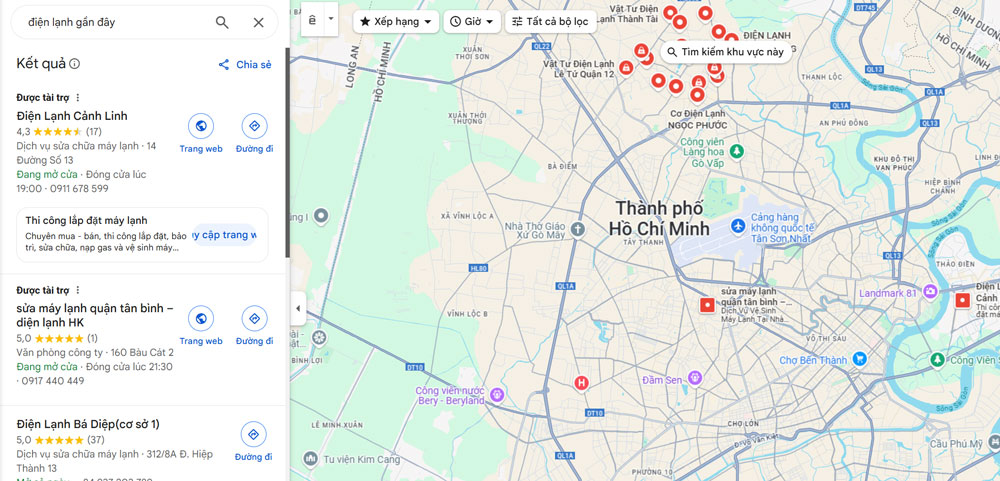Click the red H hospital marker

pyautogui.click(x=581, y=383)
